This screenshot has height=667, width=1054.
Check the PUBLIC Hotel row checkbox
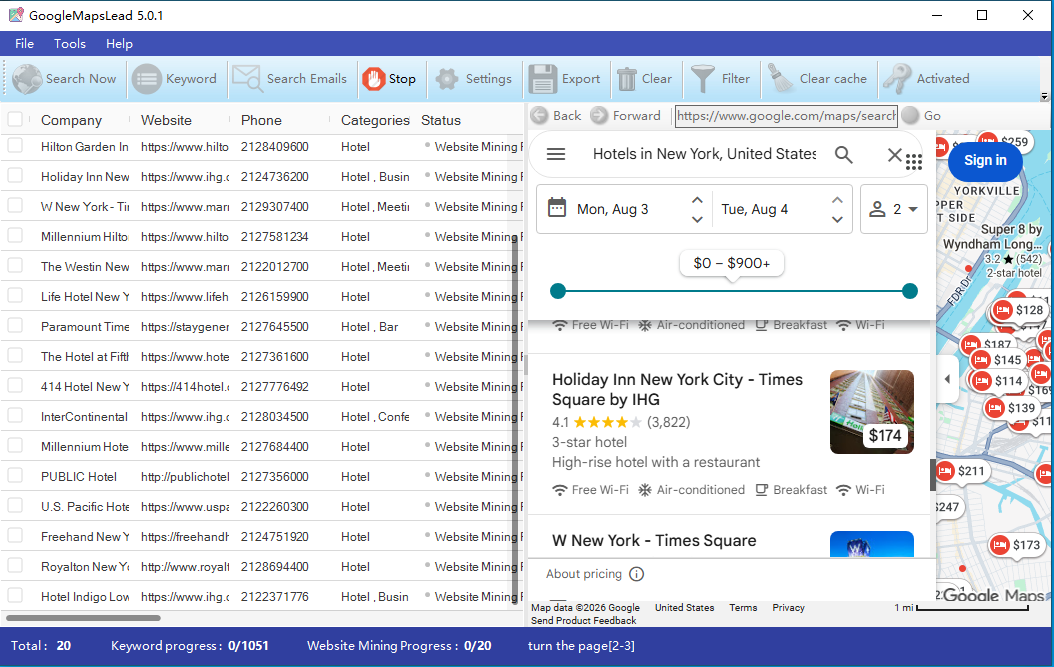click(15, 476)
